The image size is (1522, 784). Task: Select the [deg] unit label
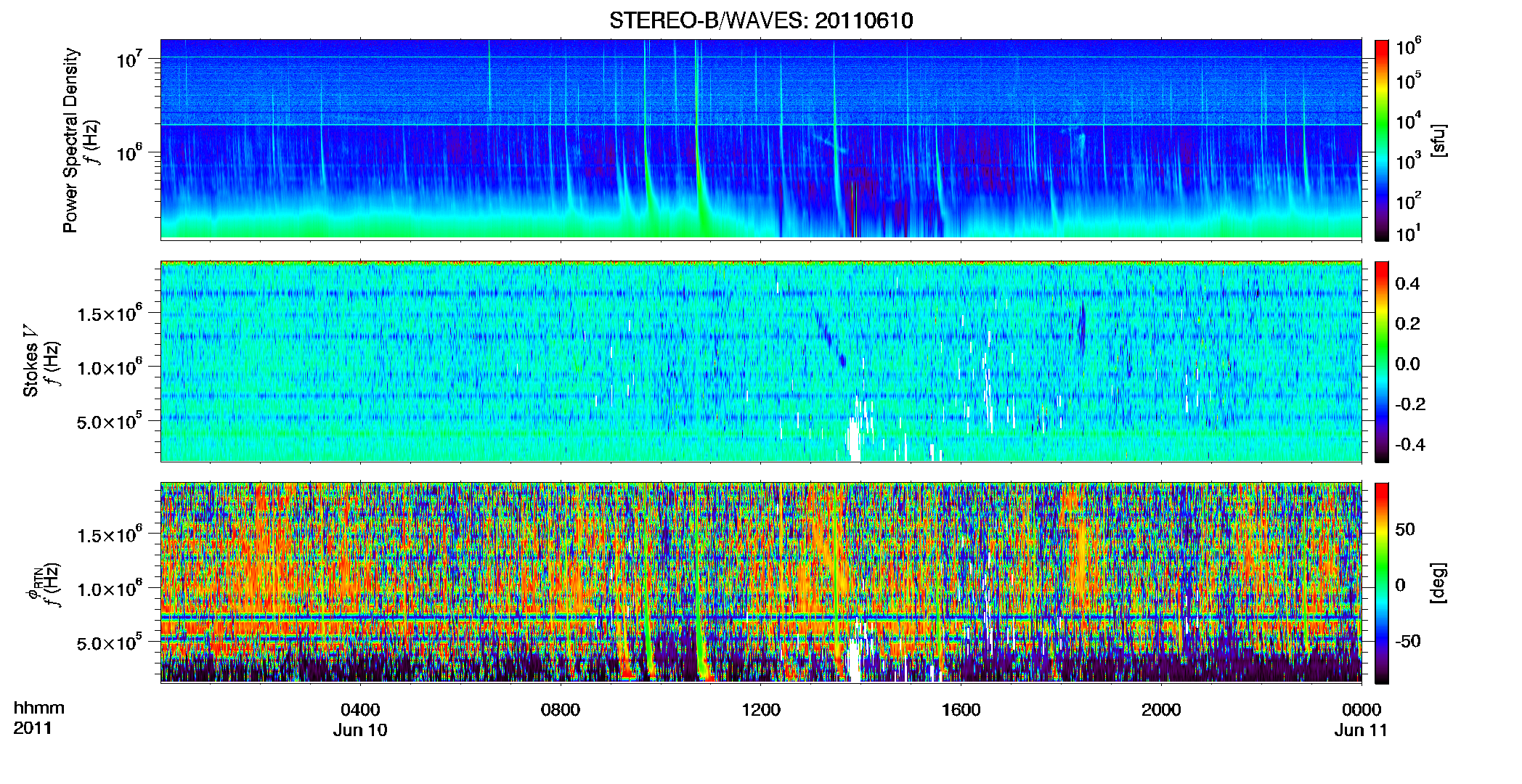coord(1438,583)
